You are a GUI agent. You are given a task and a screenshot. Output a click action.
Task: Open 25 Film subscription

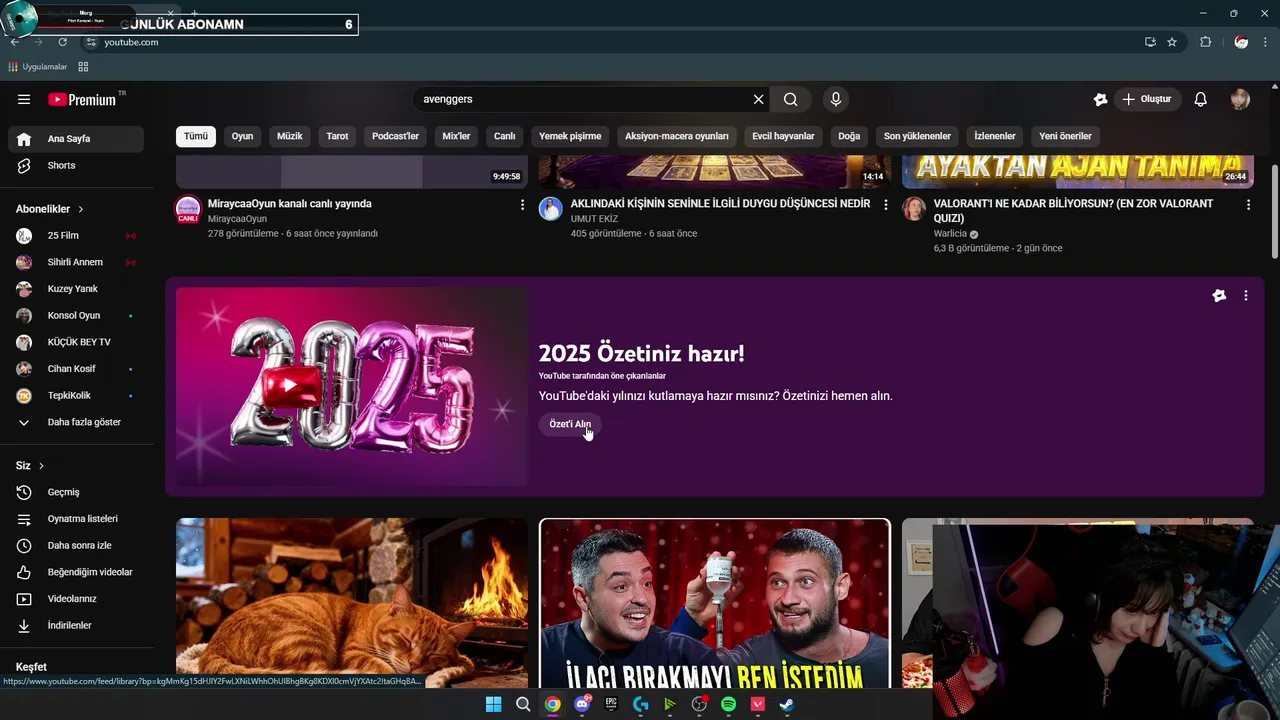[76, 235]
